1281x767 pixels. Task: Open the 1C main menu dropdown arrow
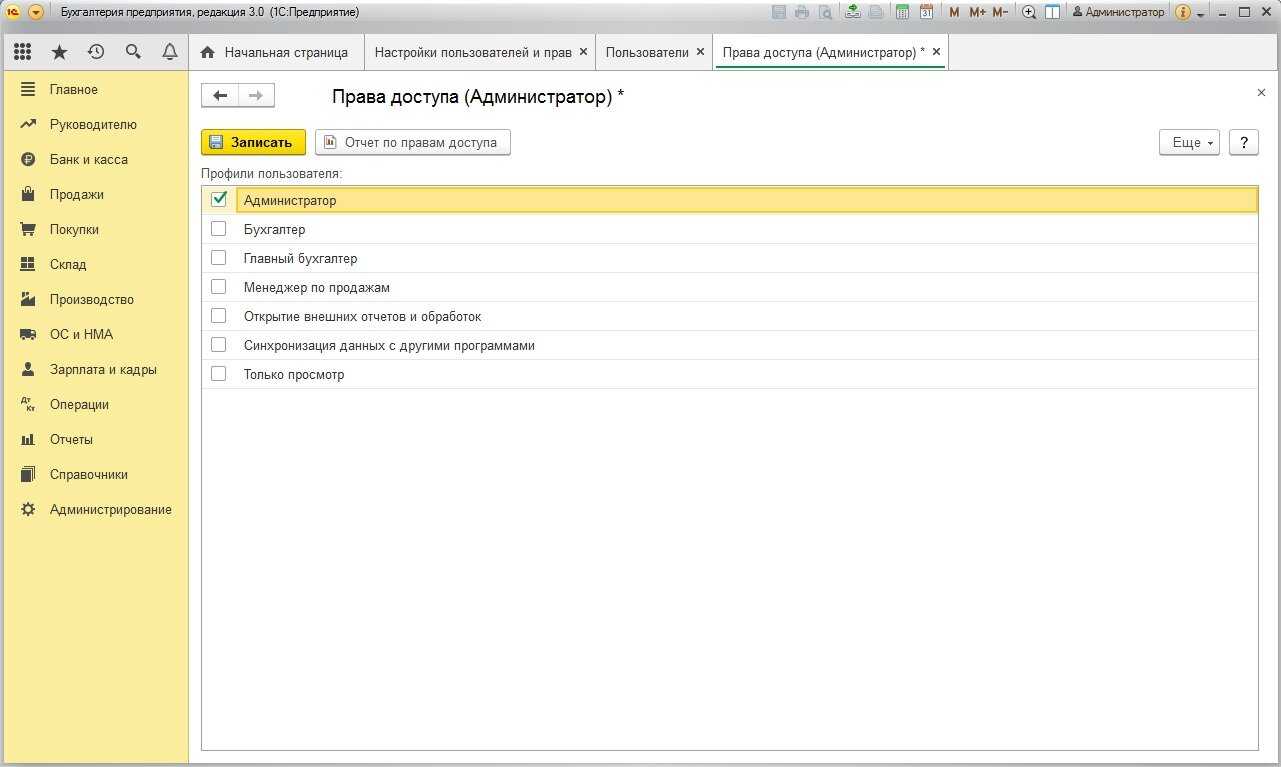tap(36, 12)
